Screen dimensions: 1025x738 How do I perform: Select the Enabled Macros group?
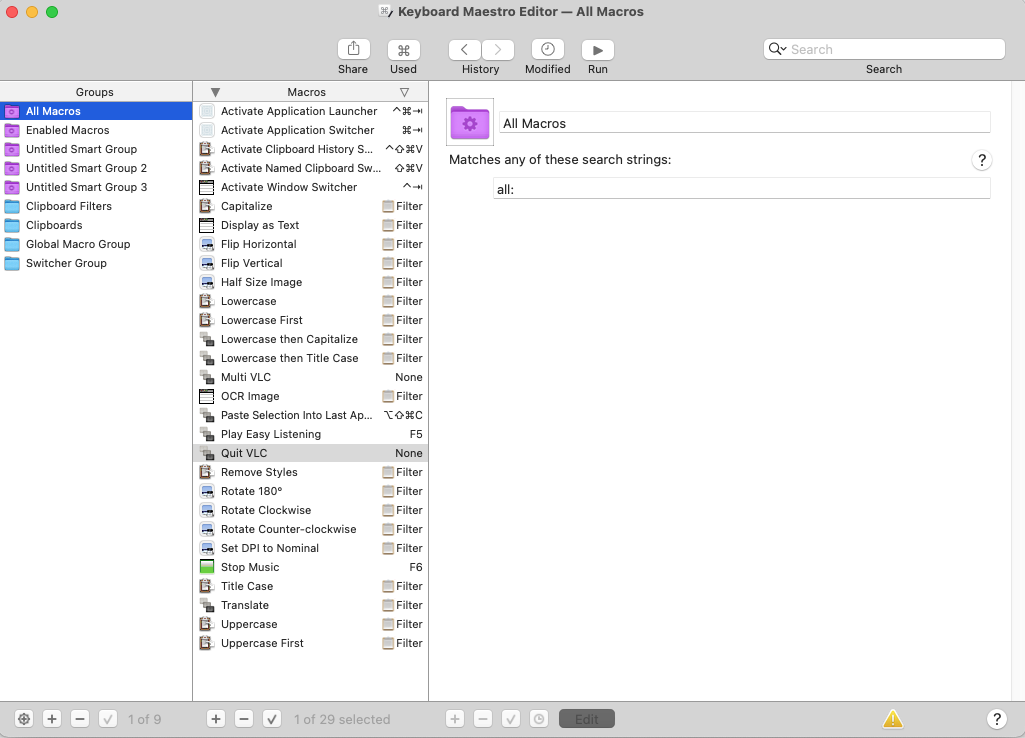pos(96,130)
